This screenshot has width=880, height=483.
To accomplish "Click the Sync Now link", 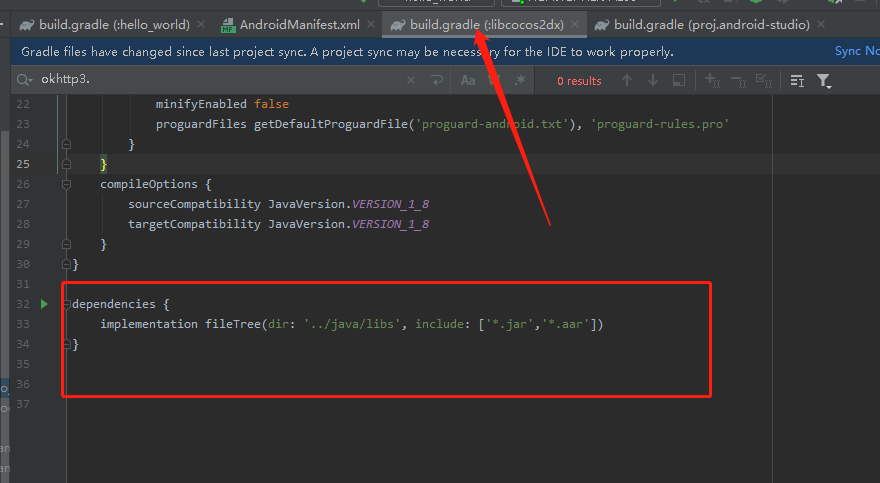I will [x=857, y=51].
